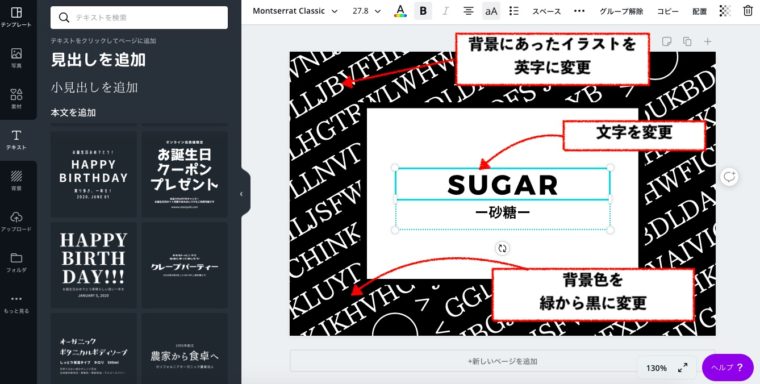Select the グレープパーティー text template

click(x=185, y=265)
